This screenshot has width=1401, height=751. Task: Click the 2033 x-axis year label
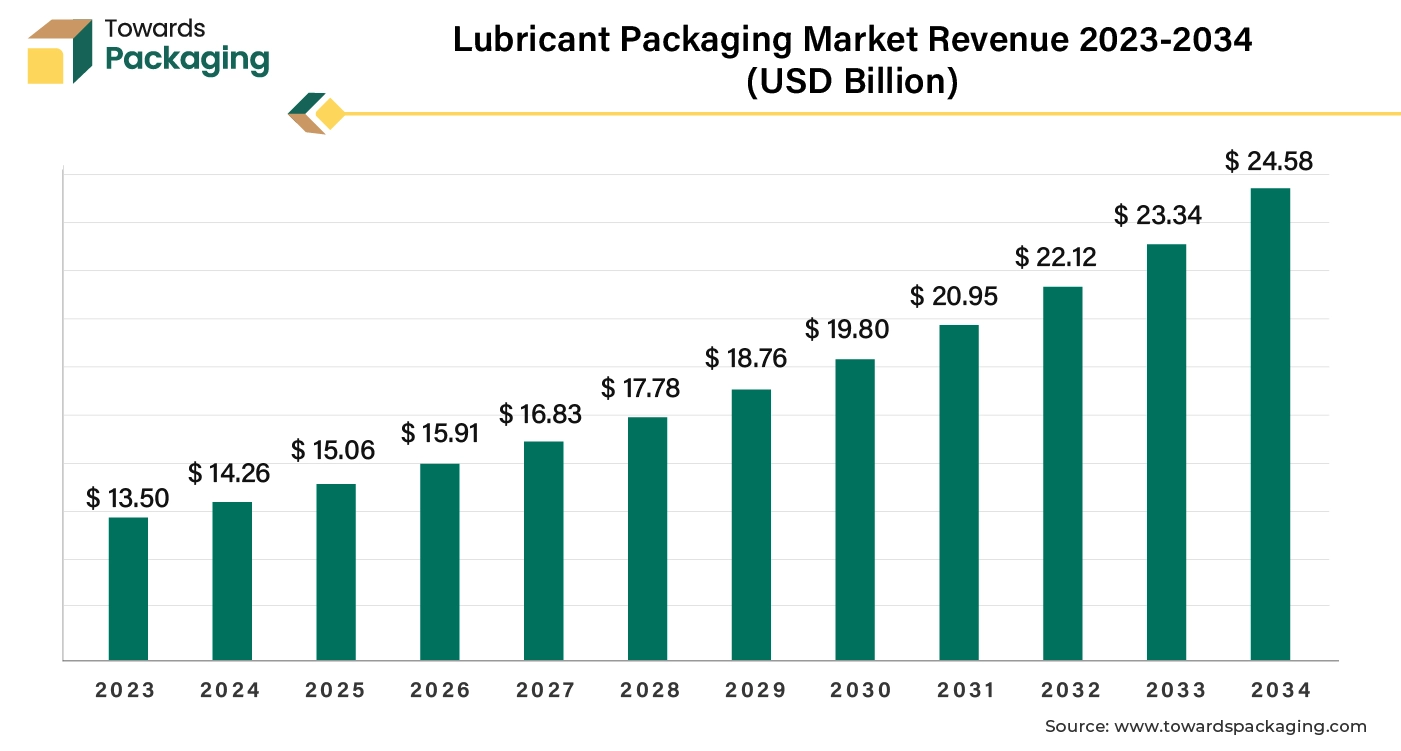pos(1175,690)
